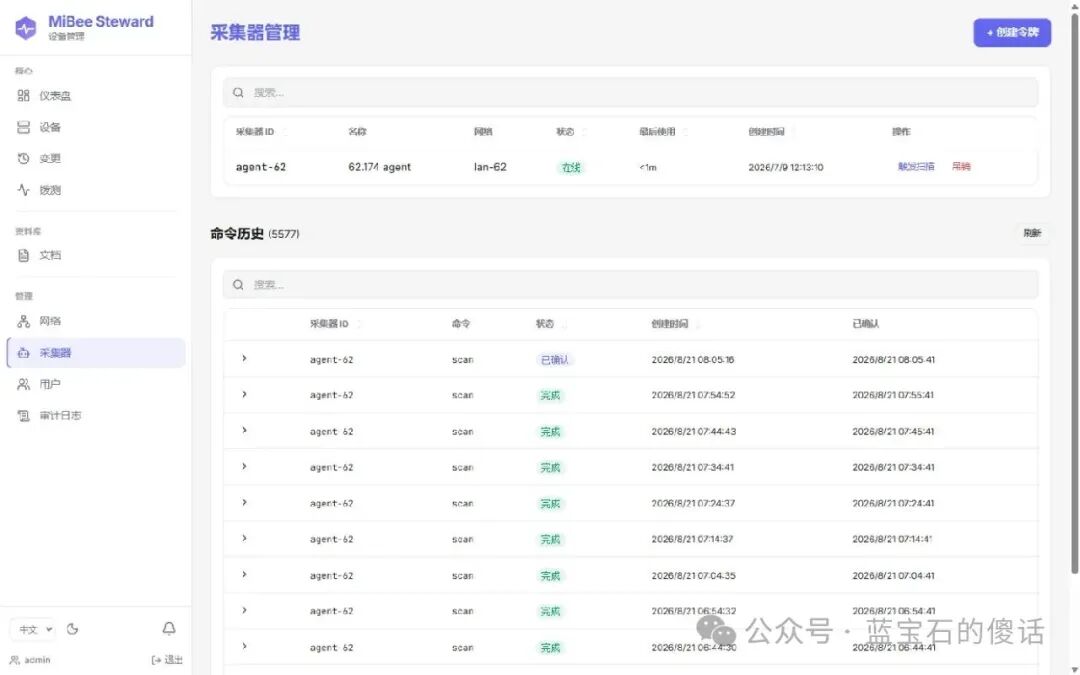Click confirmed time 2026/8/21 08:05:41
The image size is (1080, 675).
click(x=893, y=360)
